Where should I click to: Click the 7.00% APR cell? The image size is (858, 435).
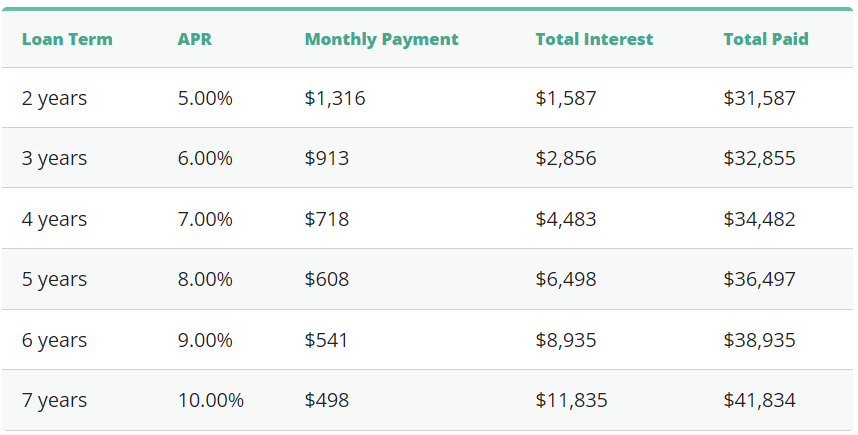coord(205,219)
